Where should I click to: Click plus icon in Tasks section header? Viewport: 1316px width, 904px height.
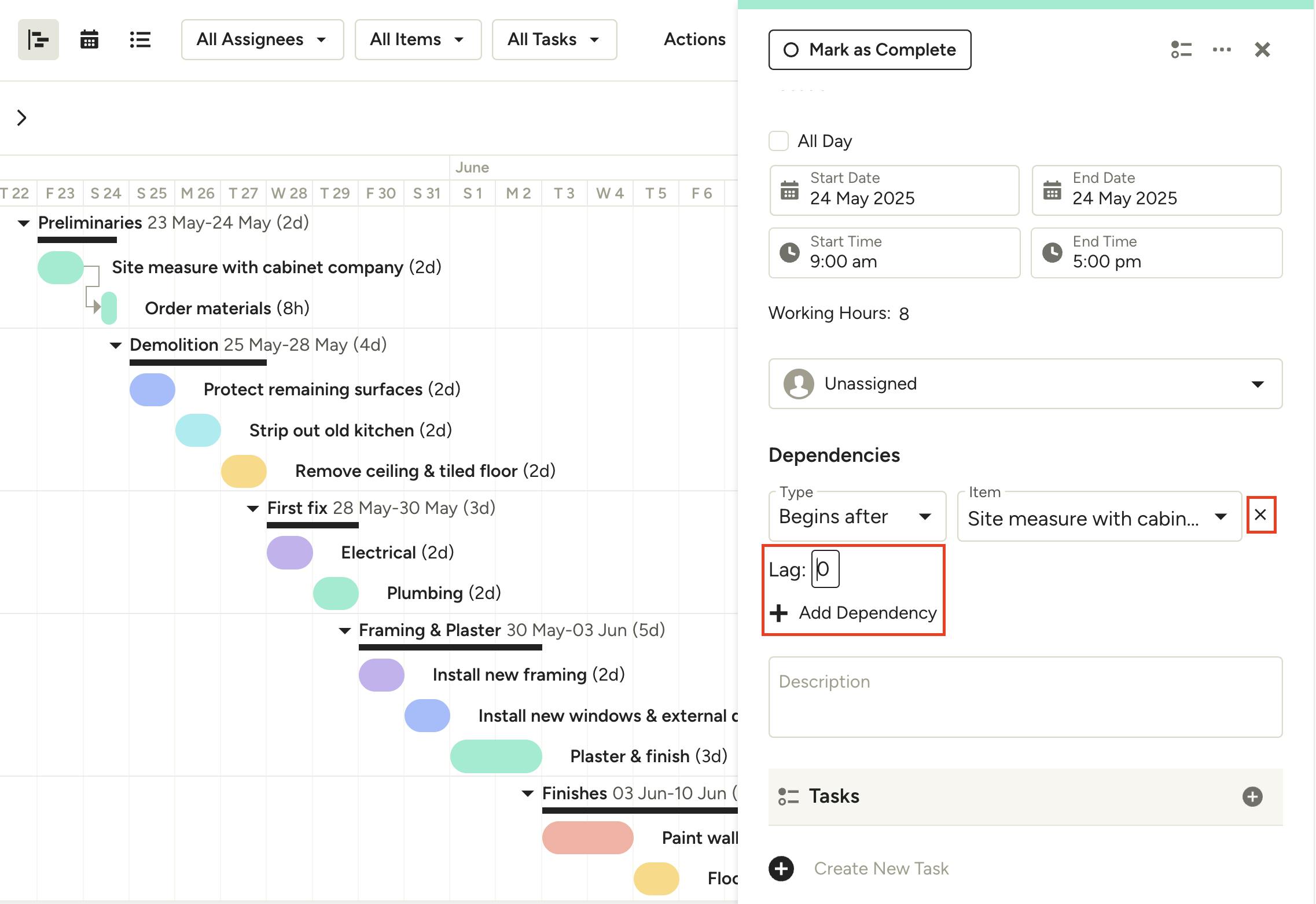(x=1252, y=796)
